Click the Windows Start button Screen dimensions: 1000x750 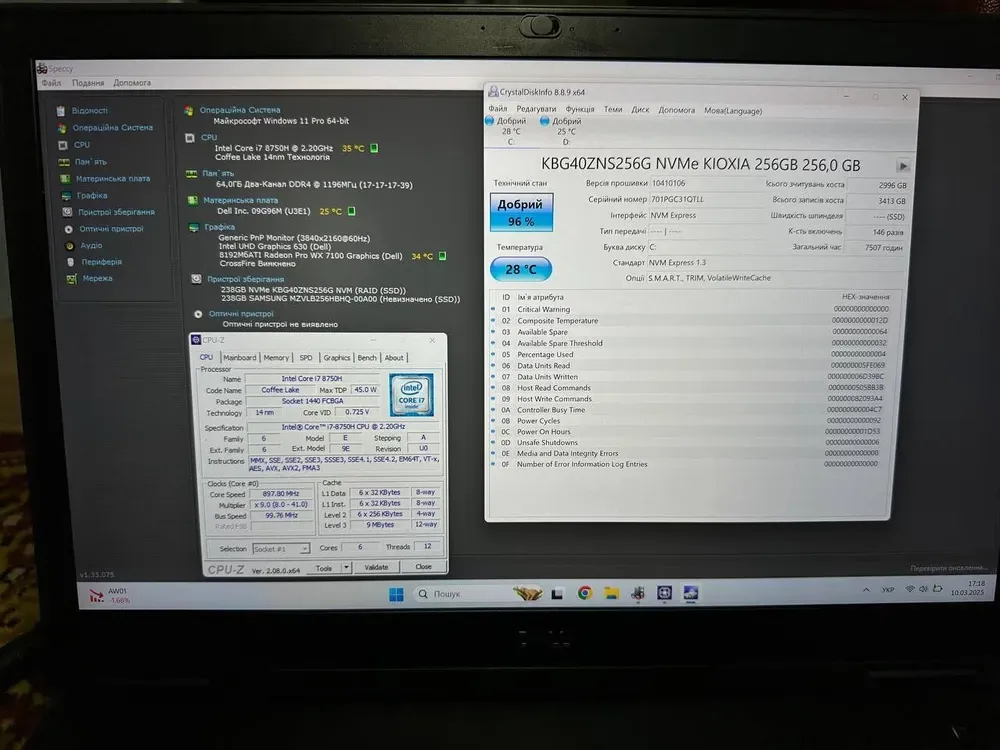pos(396,594)
